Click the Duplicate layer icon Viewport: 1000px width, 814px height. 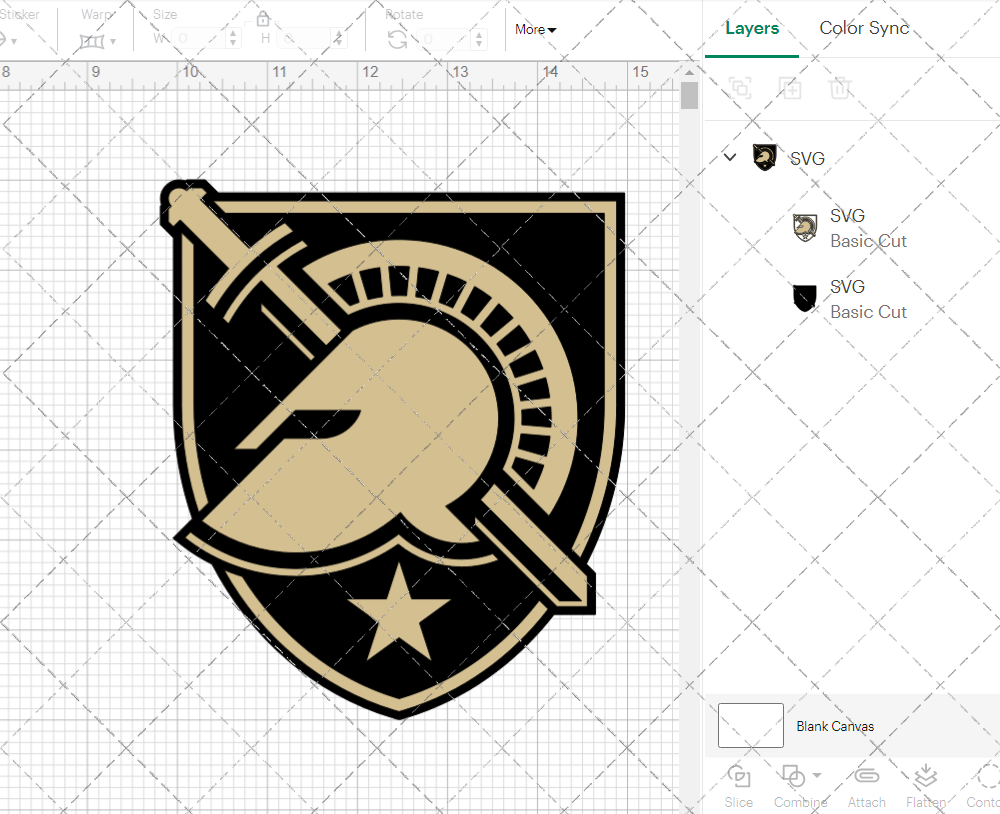(790, 87)
